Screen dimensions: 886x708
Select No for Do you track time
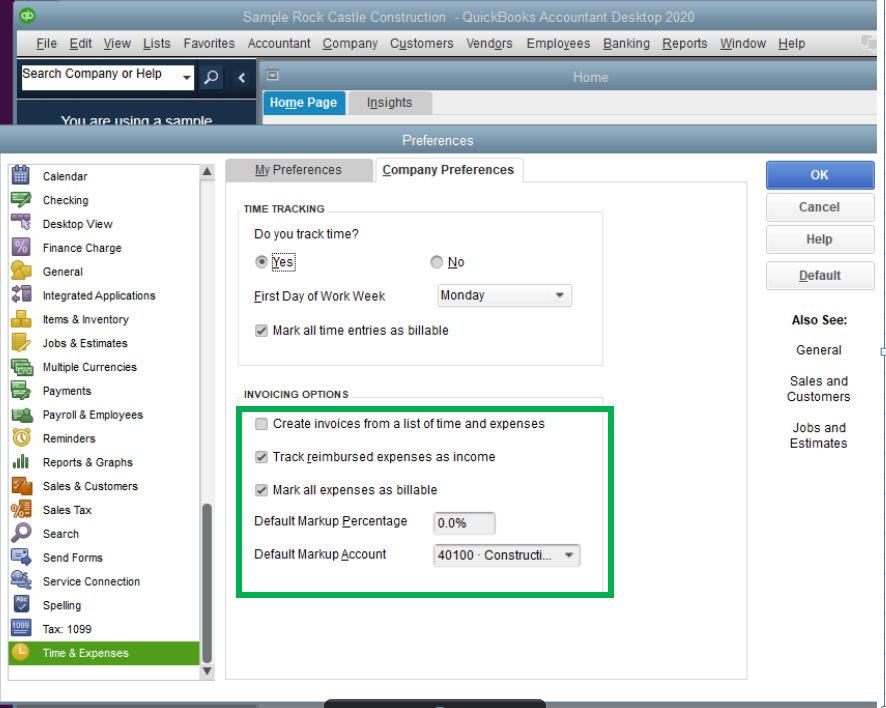436,262
